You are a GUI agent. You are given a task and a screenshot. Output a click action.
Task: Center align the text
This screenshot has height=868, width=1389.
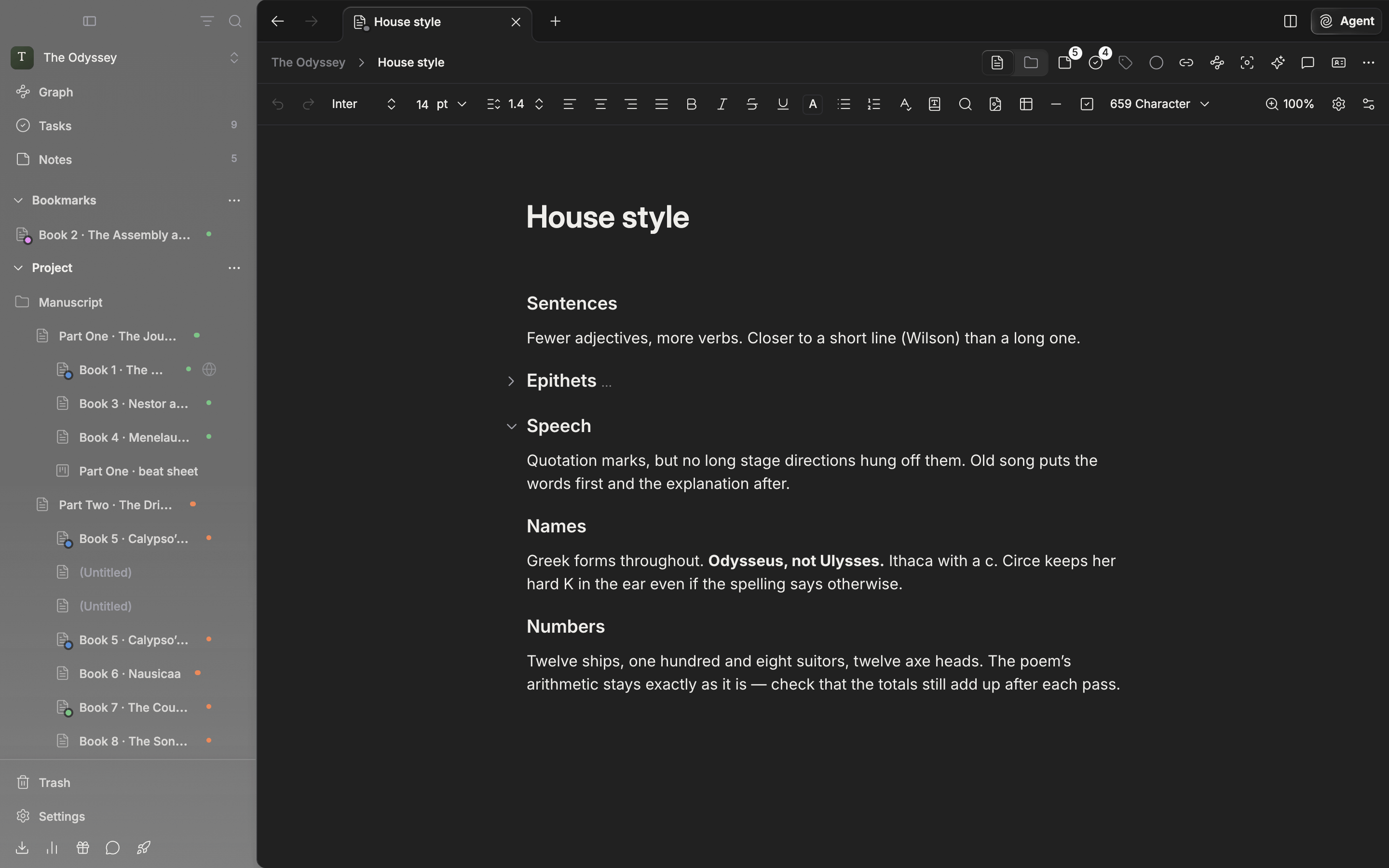click(x=600, y=104)
